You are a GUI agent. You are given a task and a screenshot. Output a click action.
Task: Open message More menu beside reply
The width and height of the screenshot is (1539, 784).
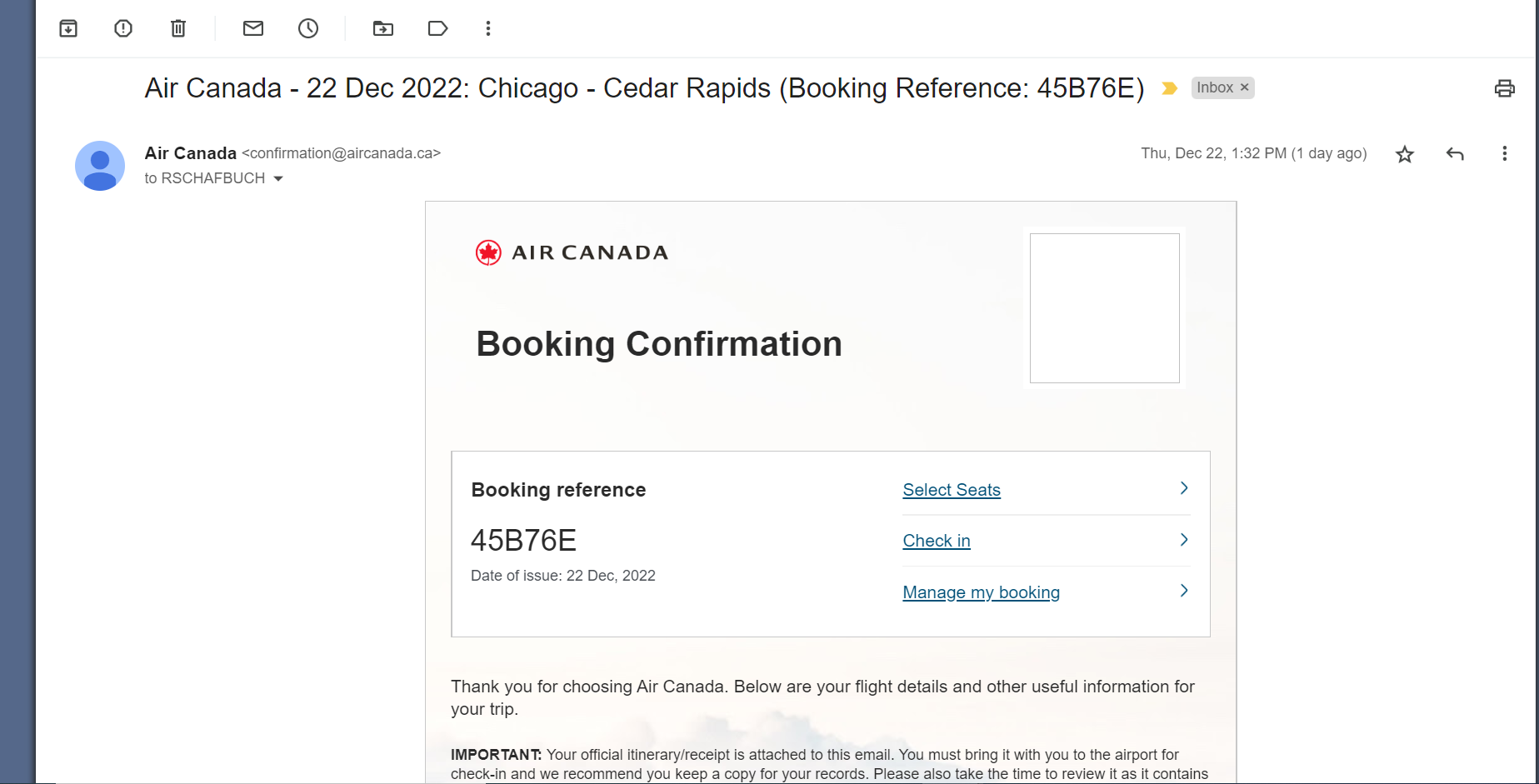pos(1504,153)
